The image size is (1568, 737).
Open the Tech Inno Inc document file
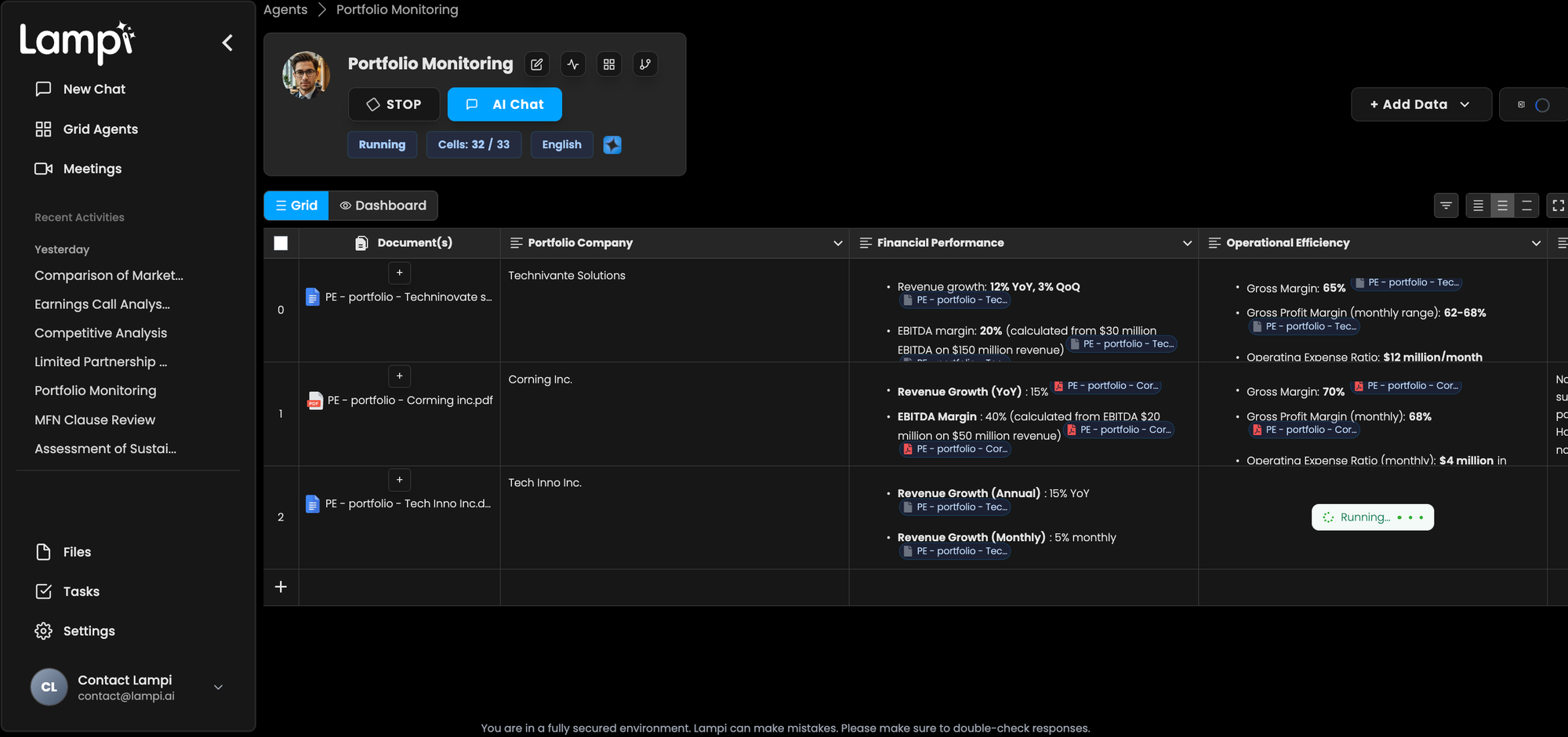399,504
